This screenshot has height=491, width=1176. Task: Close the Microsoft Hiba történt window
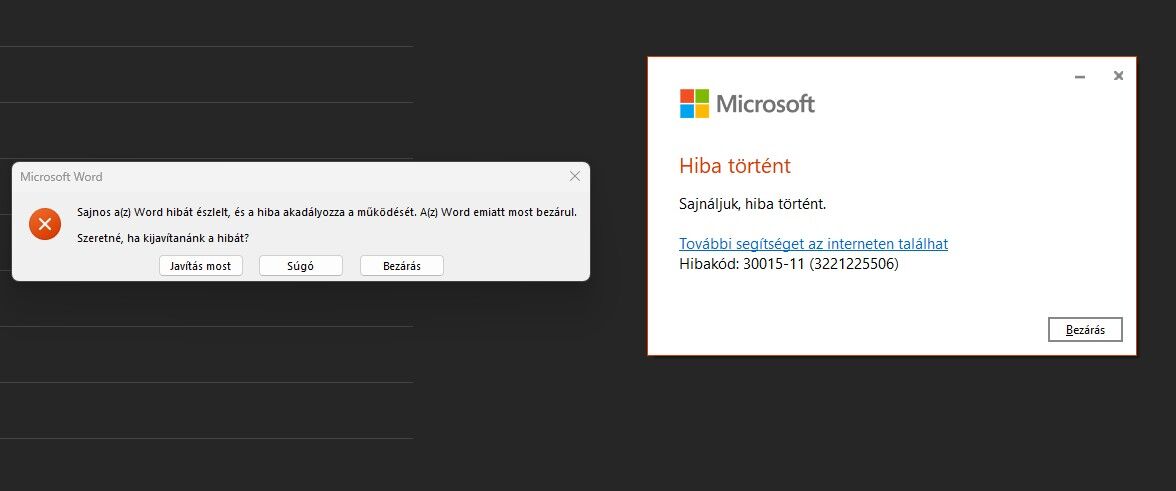click(x=1118, y=76)
